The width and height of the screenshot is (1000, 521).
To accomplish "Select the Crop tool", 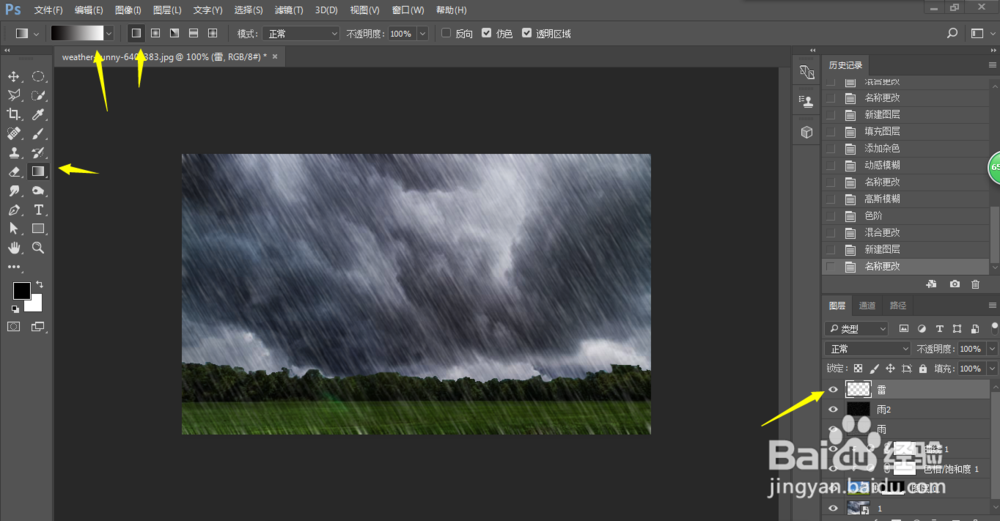I will tap(13, 115).
